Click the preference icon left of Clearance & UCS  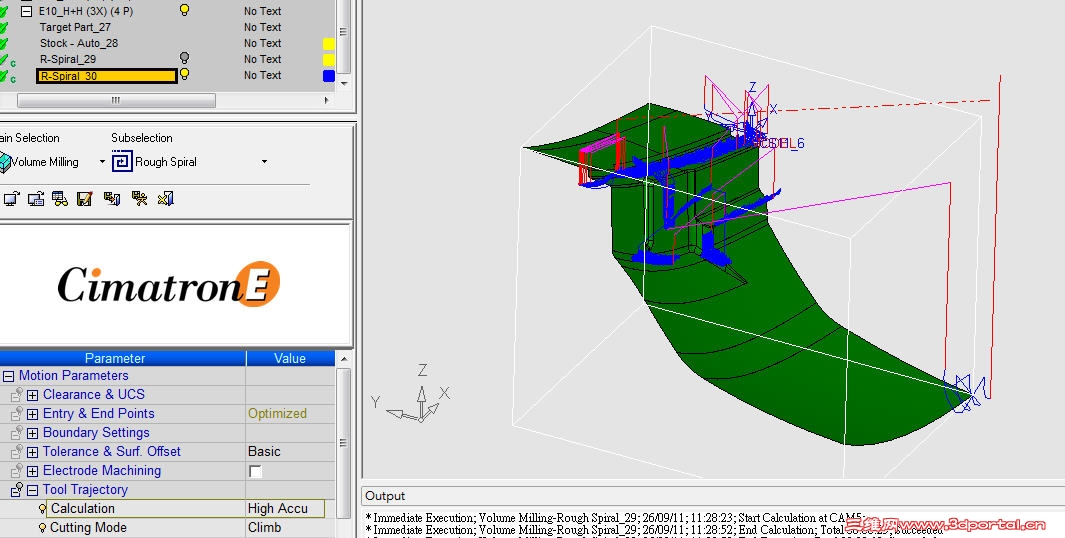[x=17, y=394]
